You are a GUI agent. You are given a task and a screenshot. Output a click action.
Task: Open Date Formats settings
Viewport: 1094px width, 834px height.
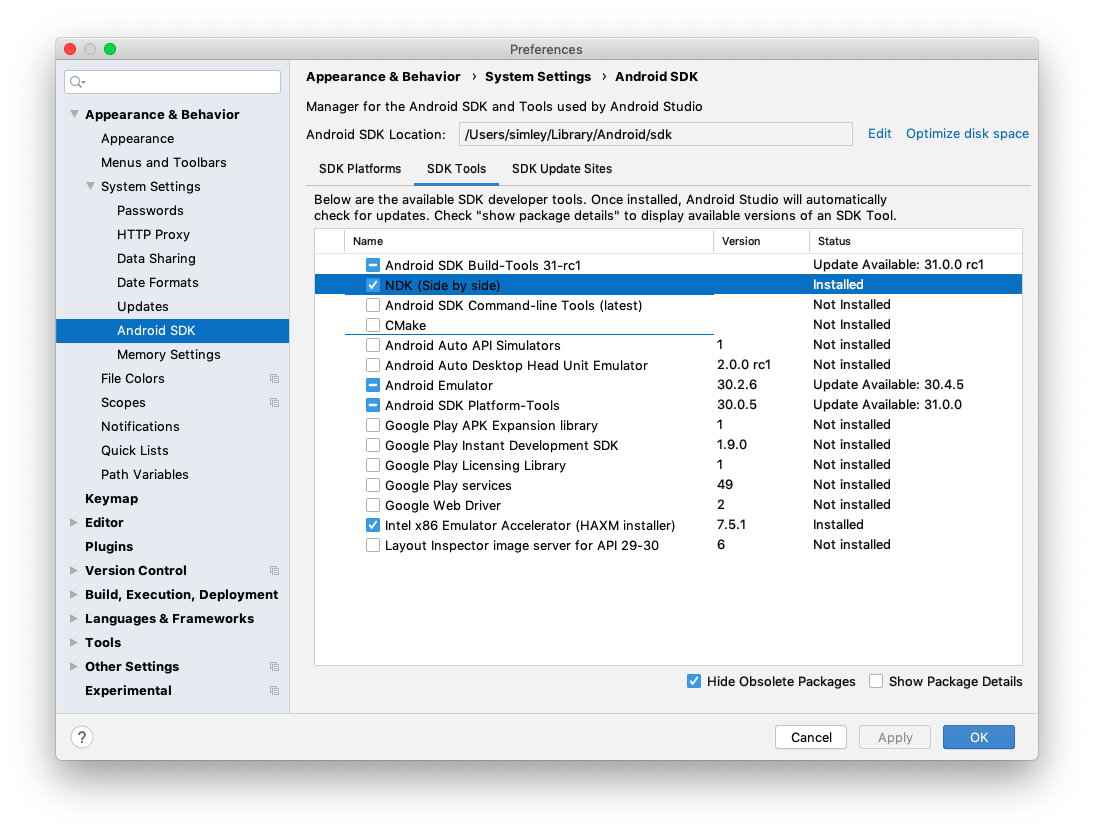(158, 282)
